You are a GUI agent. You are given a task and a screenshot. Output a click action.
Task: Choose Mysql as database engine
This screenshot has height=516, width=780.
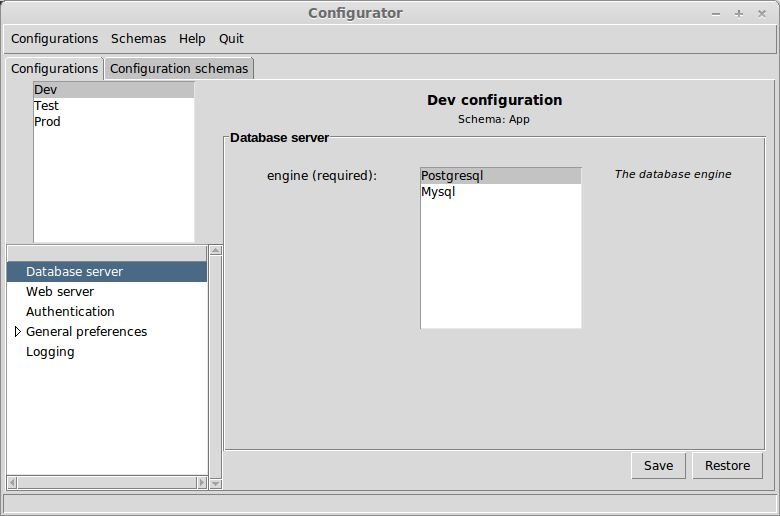pos(500,192)
